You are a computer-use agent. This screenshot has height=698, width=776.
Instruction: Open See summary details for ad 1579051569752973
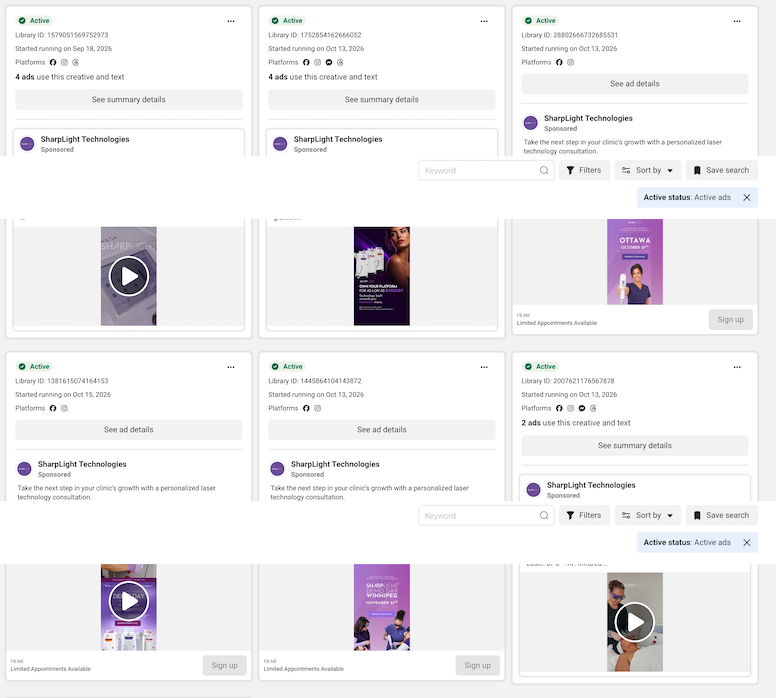129,100
